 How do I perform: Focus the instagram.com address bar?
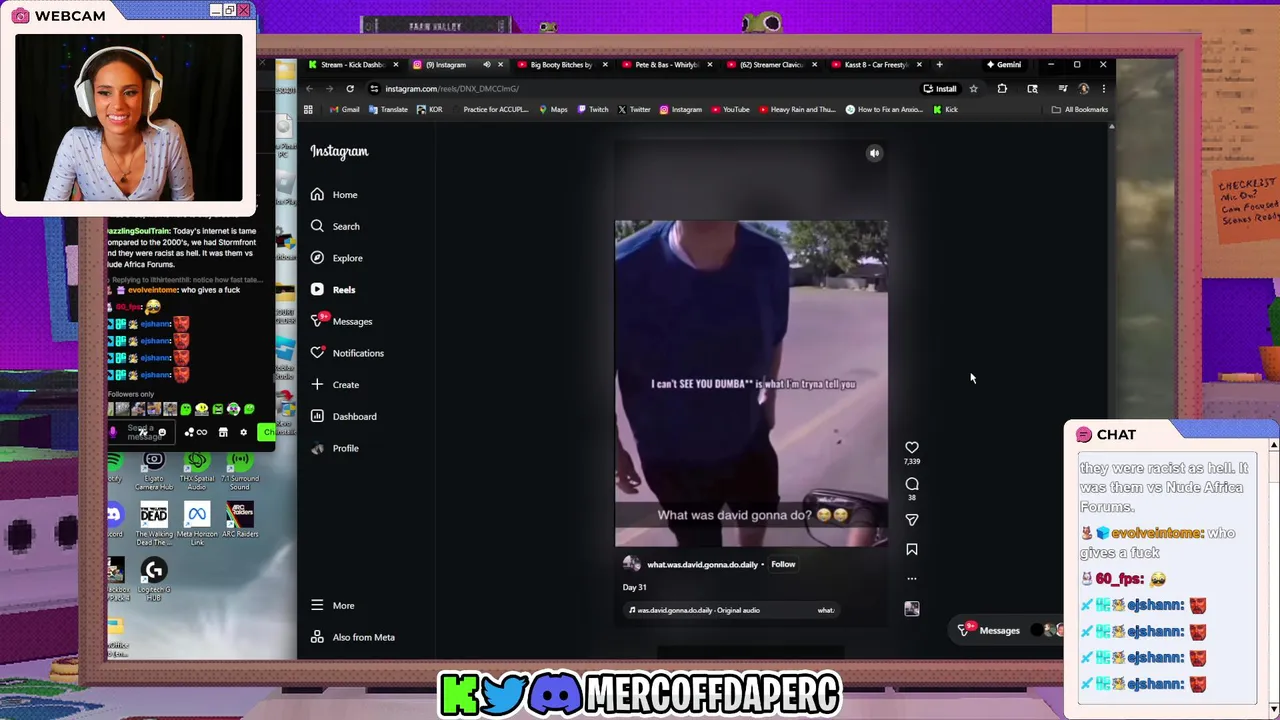(x=640, y=89)
